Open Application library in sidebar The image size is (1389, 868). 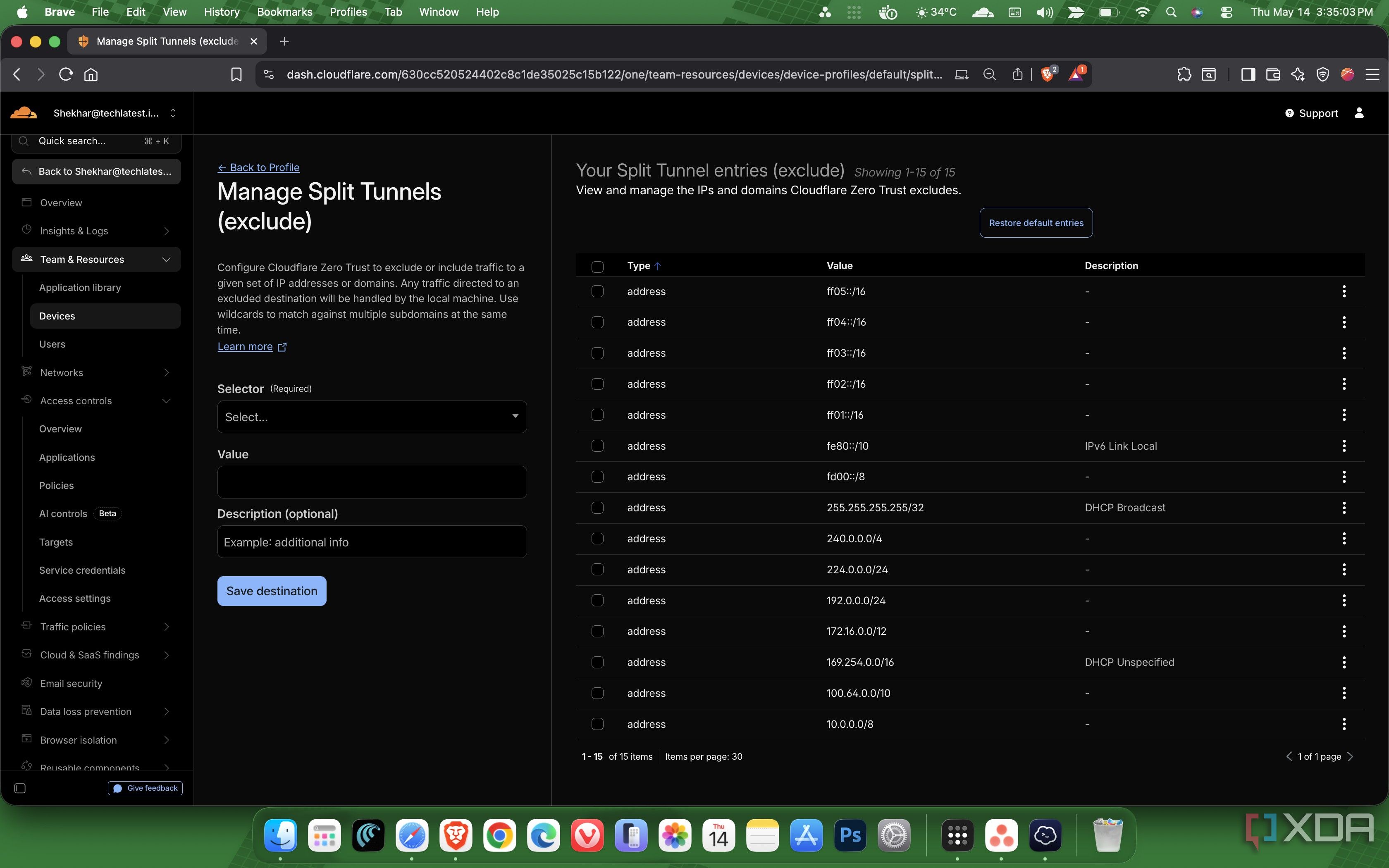80,288
